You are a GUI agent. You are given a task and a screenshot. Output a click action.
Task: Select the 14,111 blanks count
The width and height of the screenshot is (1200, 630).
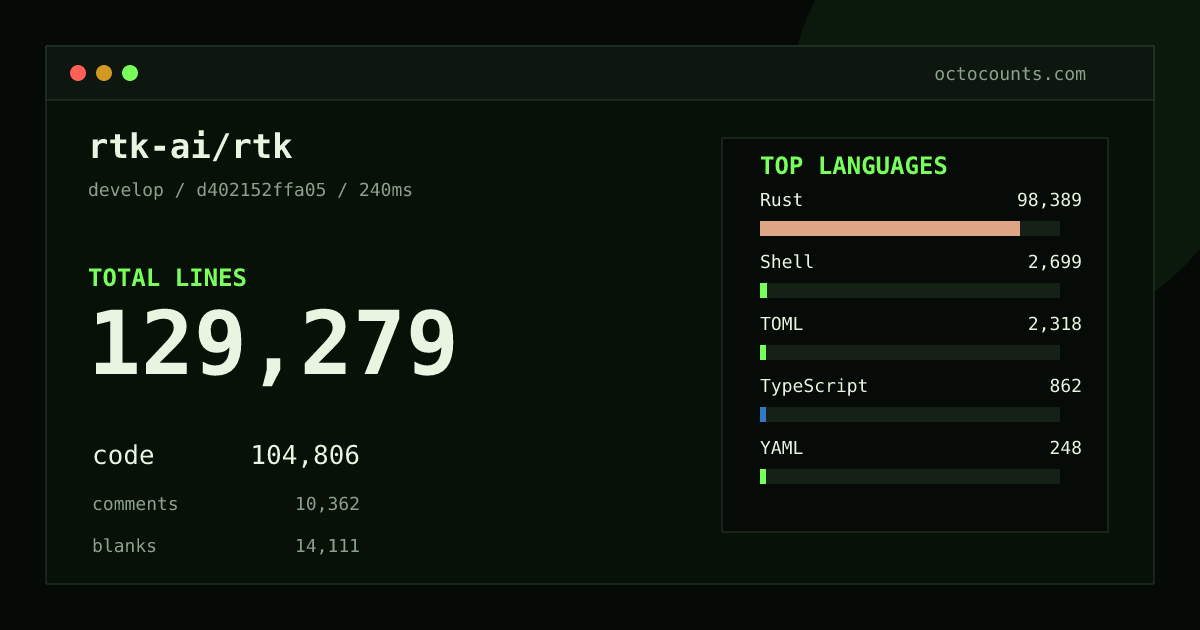tap(327, 547)
